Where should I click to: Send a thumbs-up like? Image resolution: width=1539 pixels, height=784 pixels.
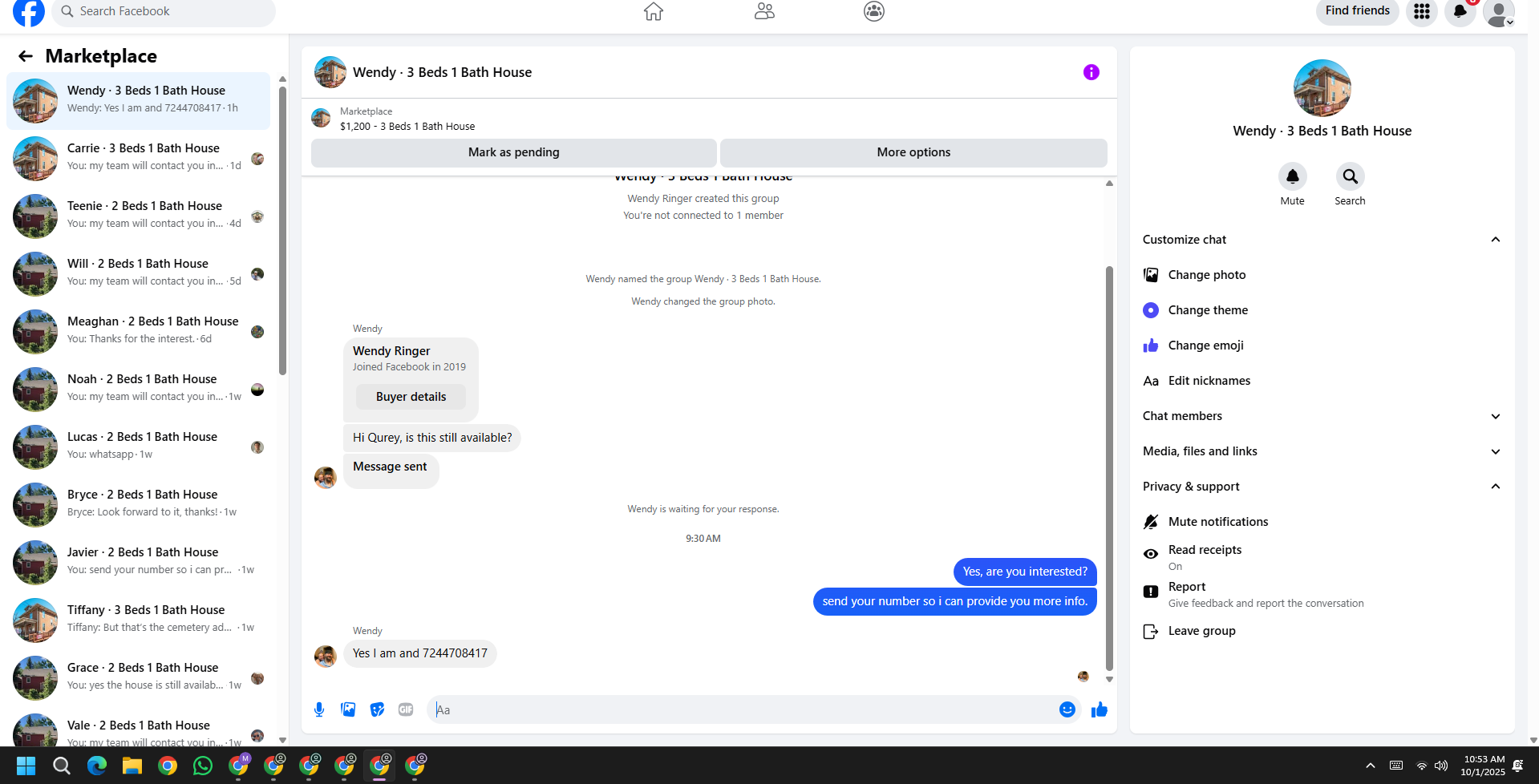[1100, 709]
